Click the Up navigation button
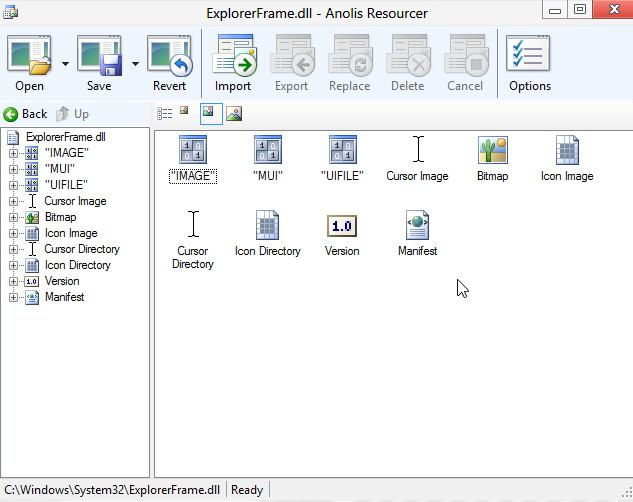Screen dimensions: 633x502 pyautogui.click(x=72, y=114)
